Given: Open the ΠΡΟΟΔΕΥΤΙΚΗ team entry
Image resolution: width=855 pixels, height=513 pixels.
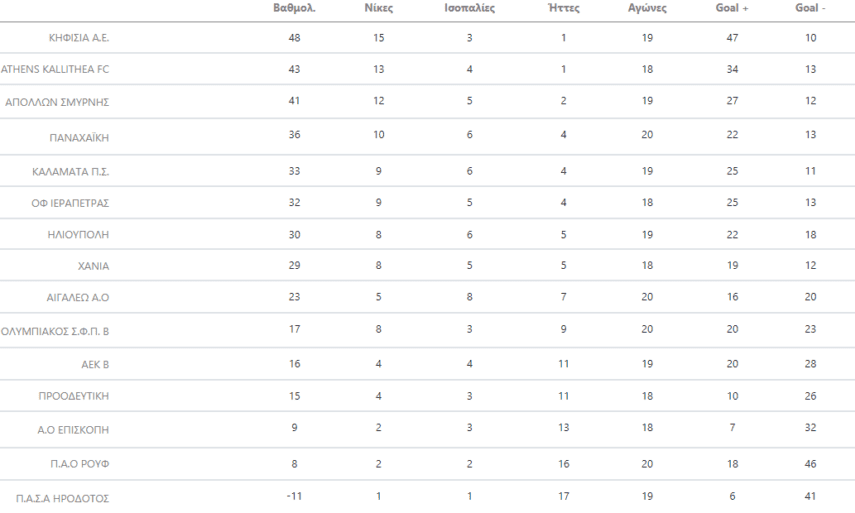Looking at the screenshot, I should click(x=73, y=397).
